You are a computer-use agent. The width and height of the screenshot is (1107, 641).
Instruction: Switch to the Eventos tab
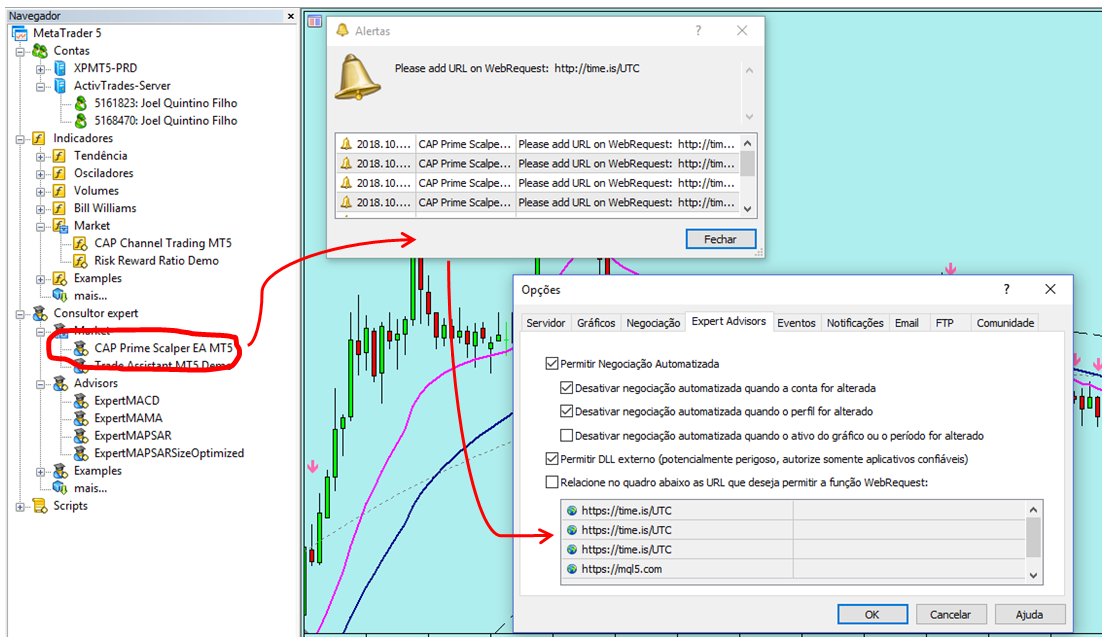click(796, 323)
